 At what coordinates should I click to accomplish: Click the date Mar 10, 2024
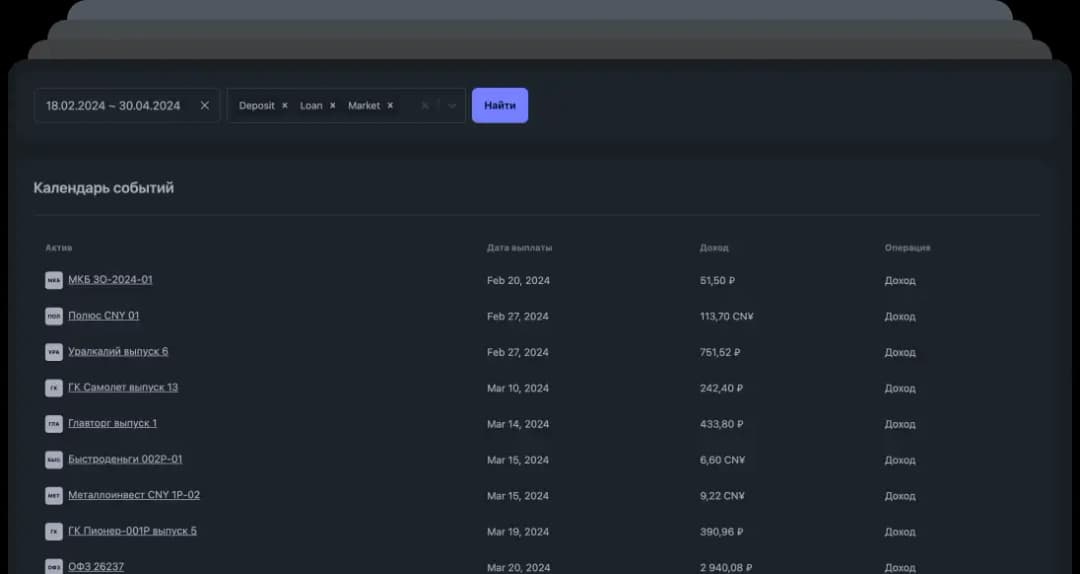pyautogui.click(x=518, y=388)
